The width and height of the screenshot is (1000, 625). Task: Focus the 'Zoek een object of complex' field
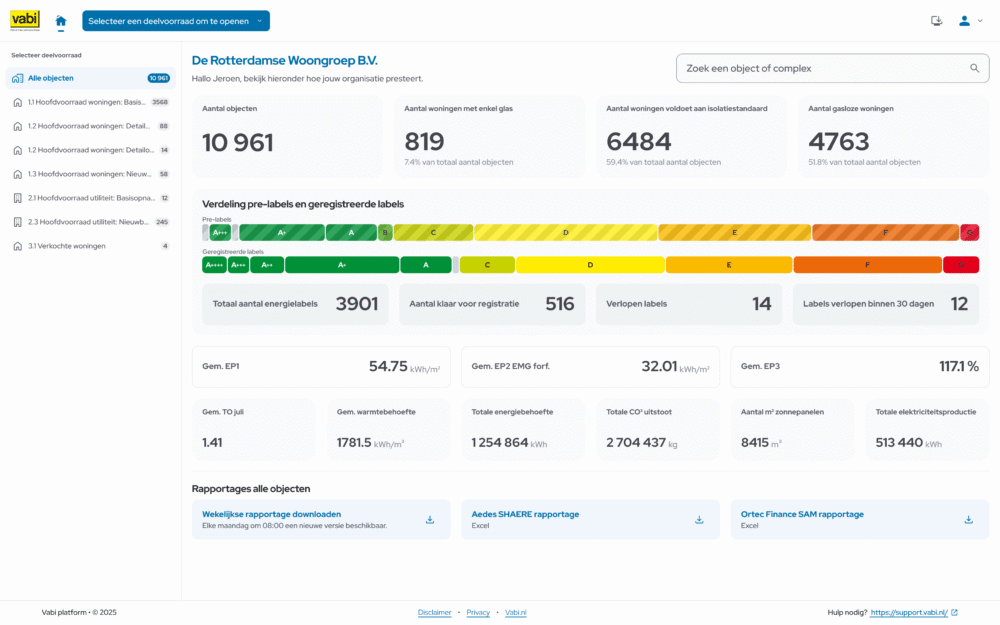[x=832, y=68]
